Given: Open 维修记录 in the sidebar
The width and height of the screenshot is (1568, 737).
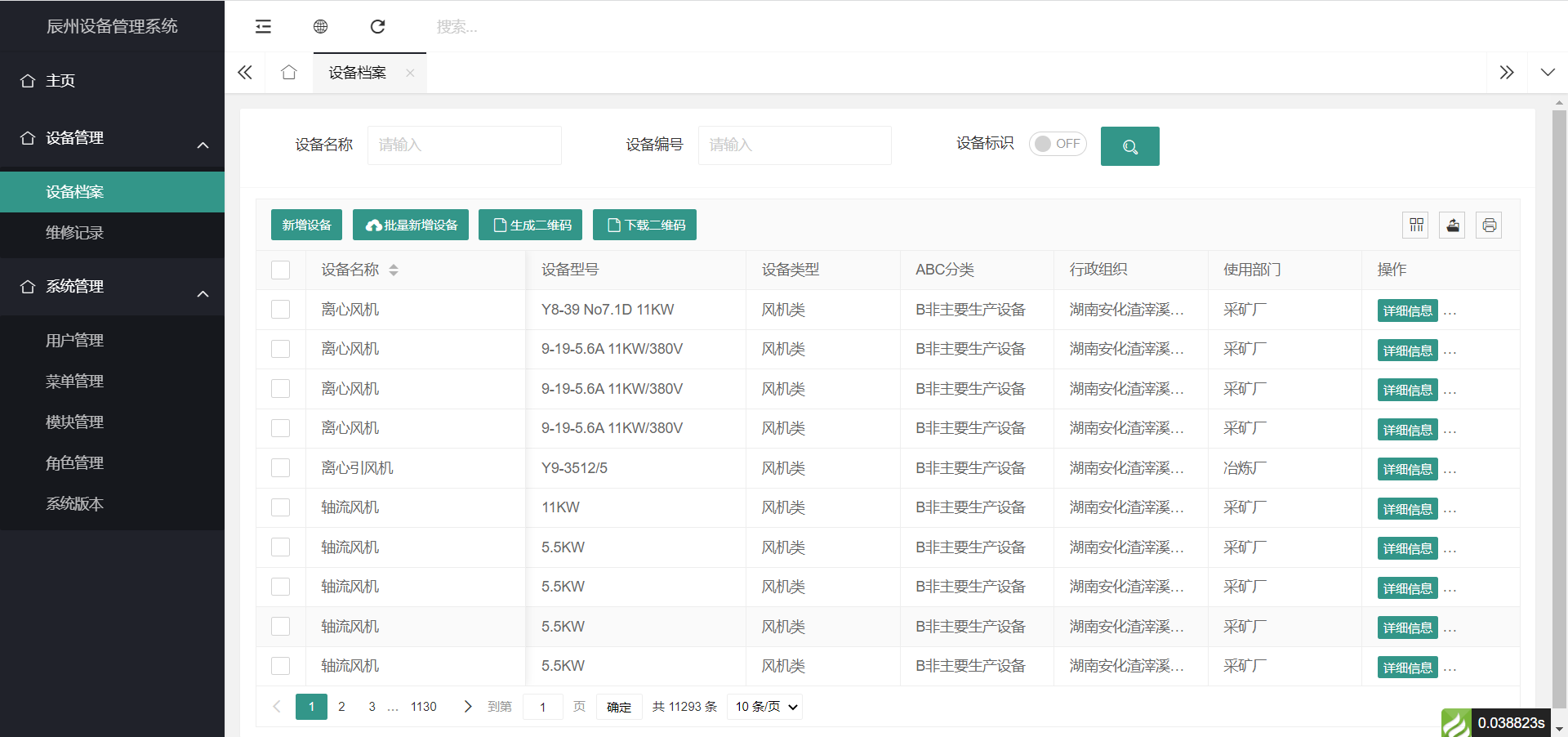Looking at the screenshot, I should [75, 233].
